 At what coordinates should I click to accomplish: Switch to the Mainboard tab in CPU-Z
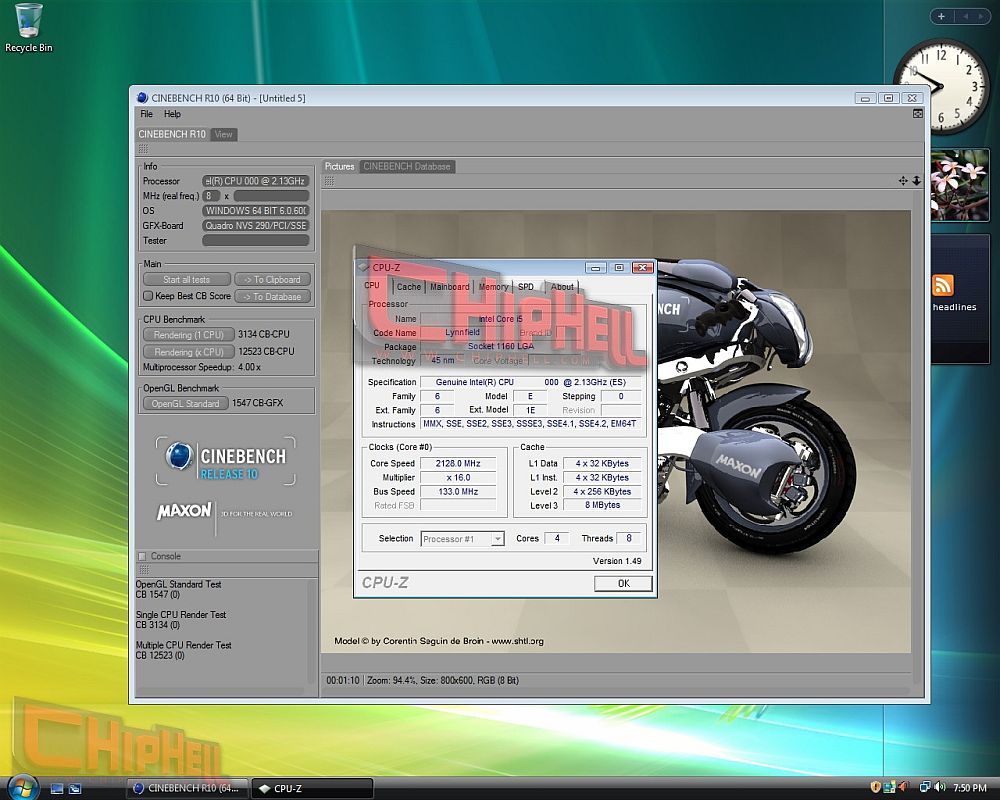pyautogui.click(x=450, y=287)
